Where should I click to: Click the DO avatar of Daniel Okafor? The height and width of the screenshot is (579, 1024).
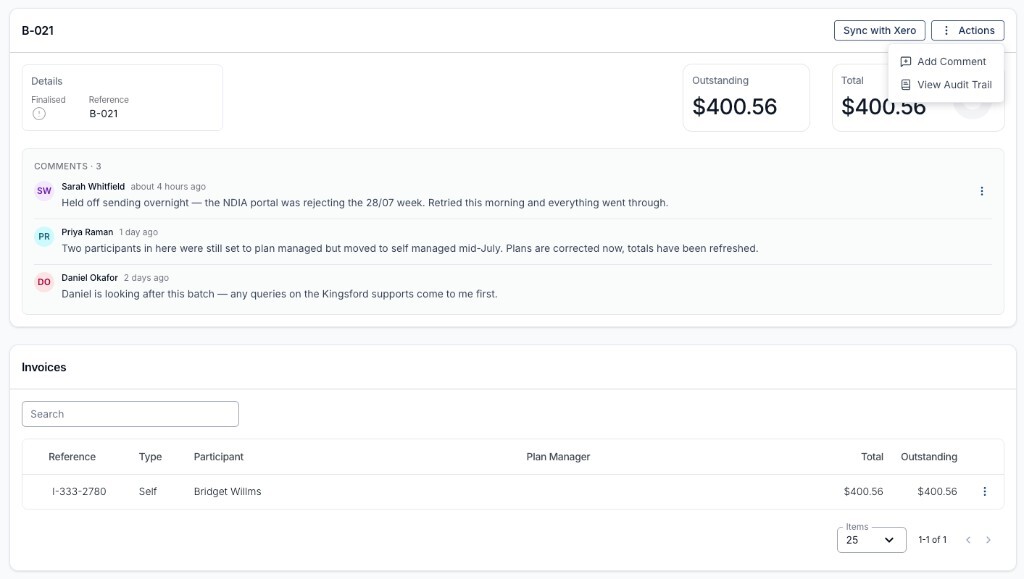click(x=44, y=282)
